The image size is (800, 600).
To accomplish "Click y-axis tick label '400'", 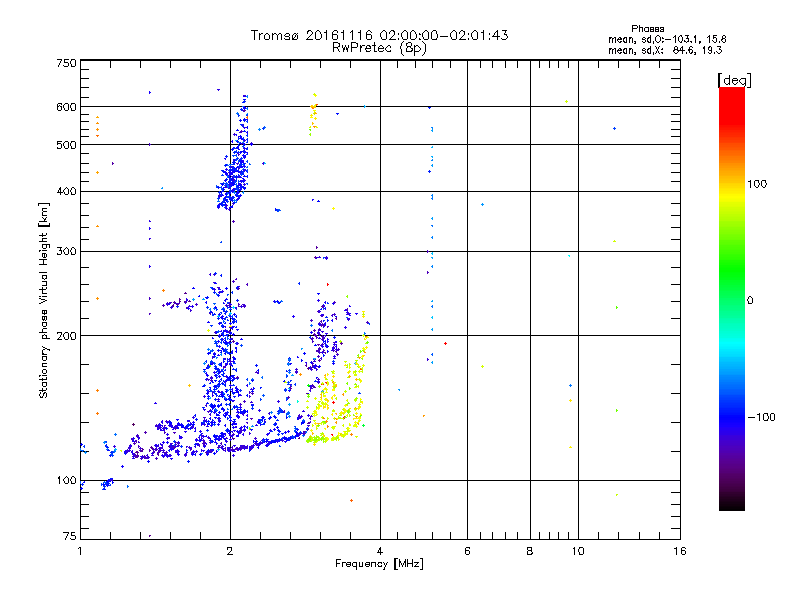I will (x=66, y=191).
